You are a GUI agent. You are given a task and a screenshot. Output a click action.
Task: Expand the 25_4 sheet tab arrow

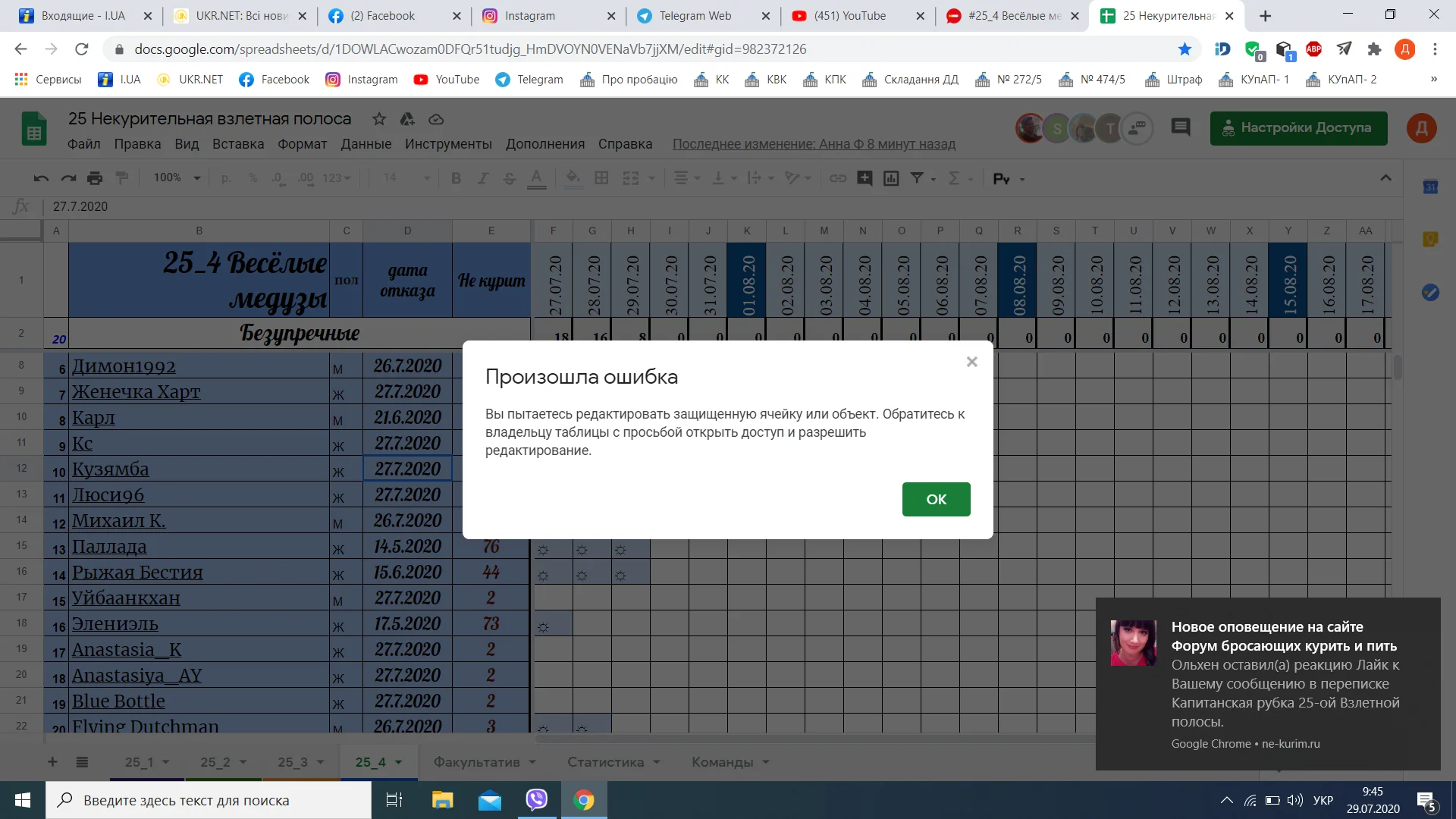399,762
